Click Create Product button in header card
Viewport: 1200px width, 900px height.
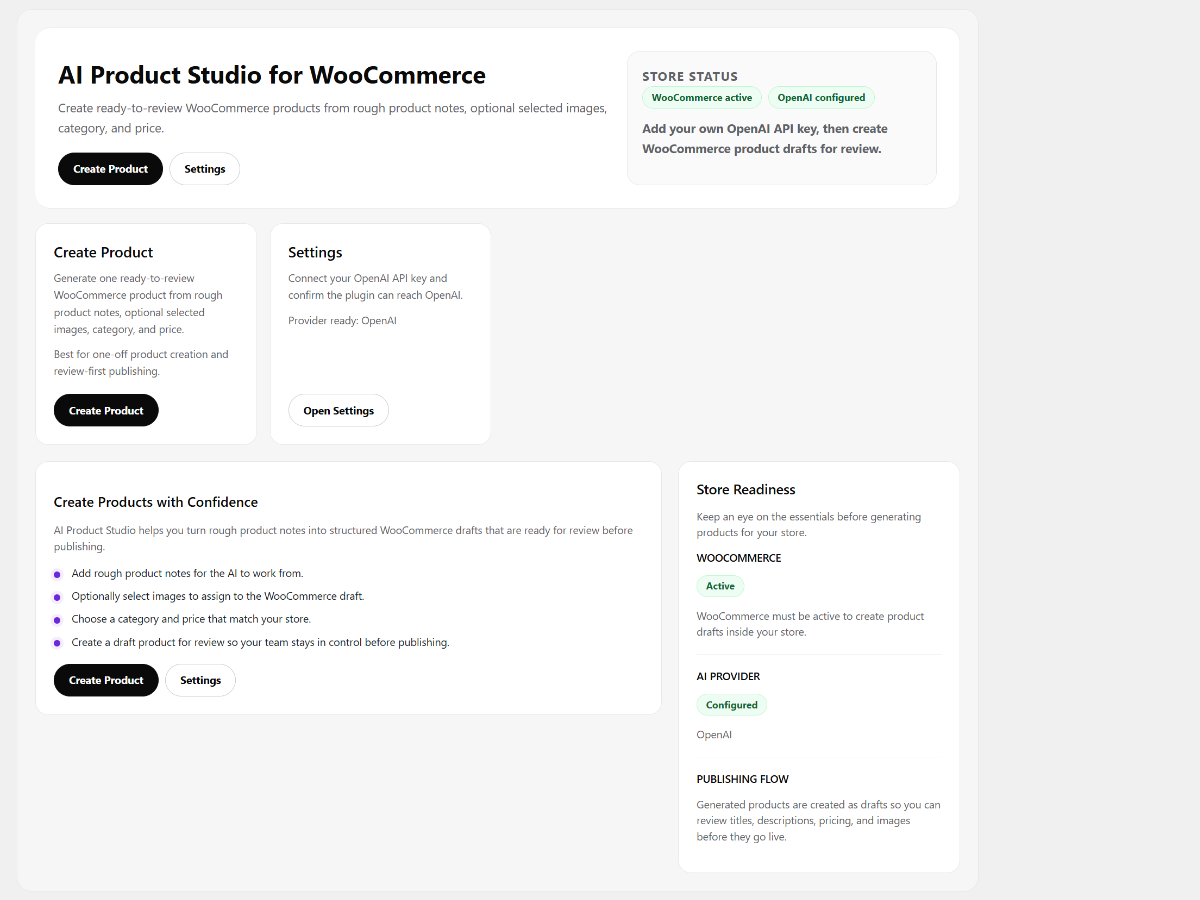[110, 169]
